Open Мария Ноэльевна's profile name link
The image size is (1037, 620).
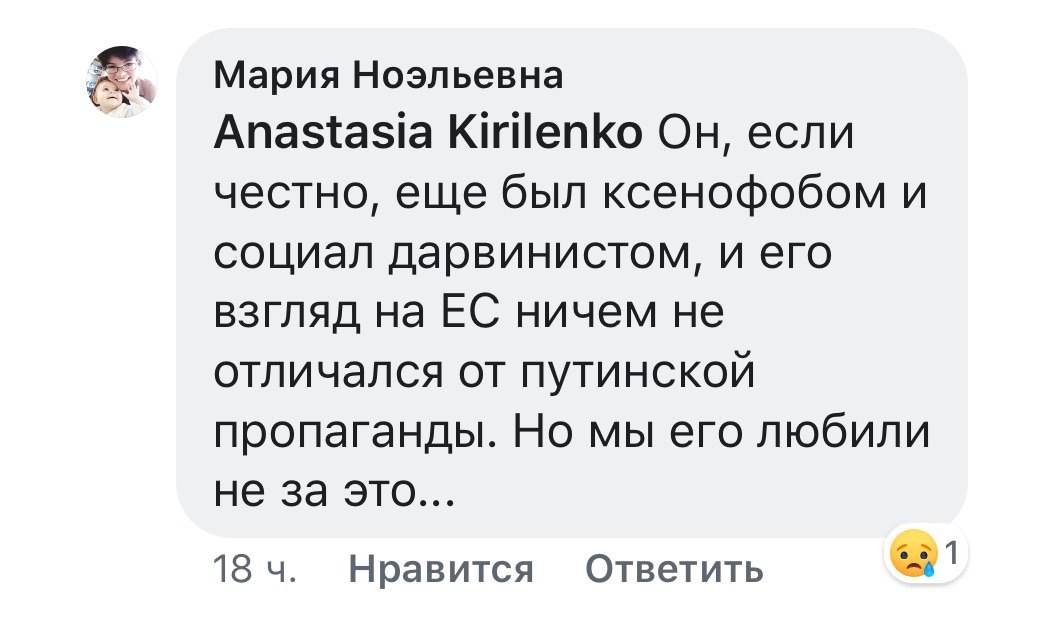tap(389, 75)
